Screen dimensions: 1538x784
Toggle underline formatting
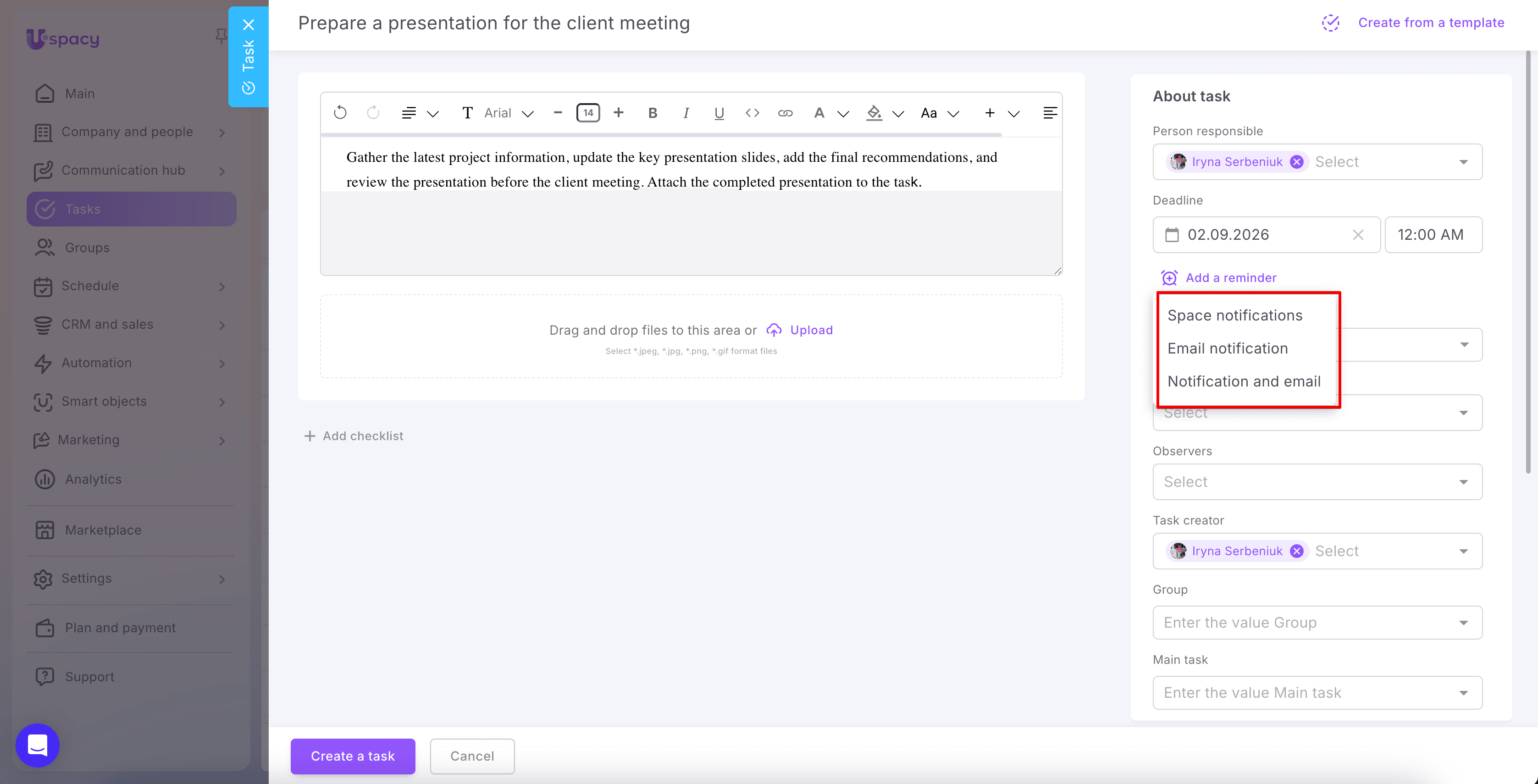coord(719,113)
